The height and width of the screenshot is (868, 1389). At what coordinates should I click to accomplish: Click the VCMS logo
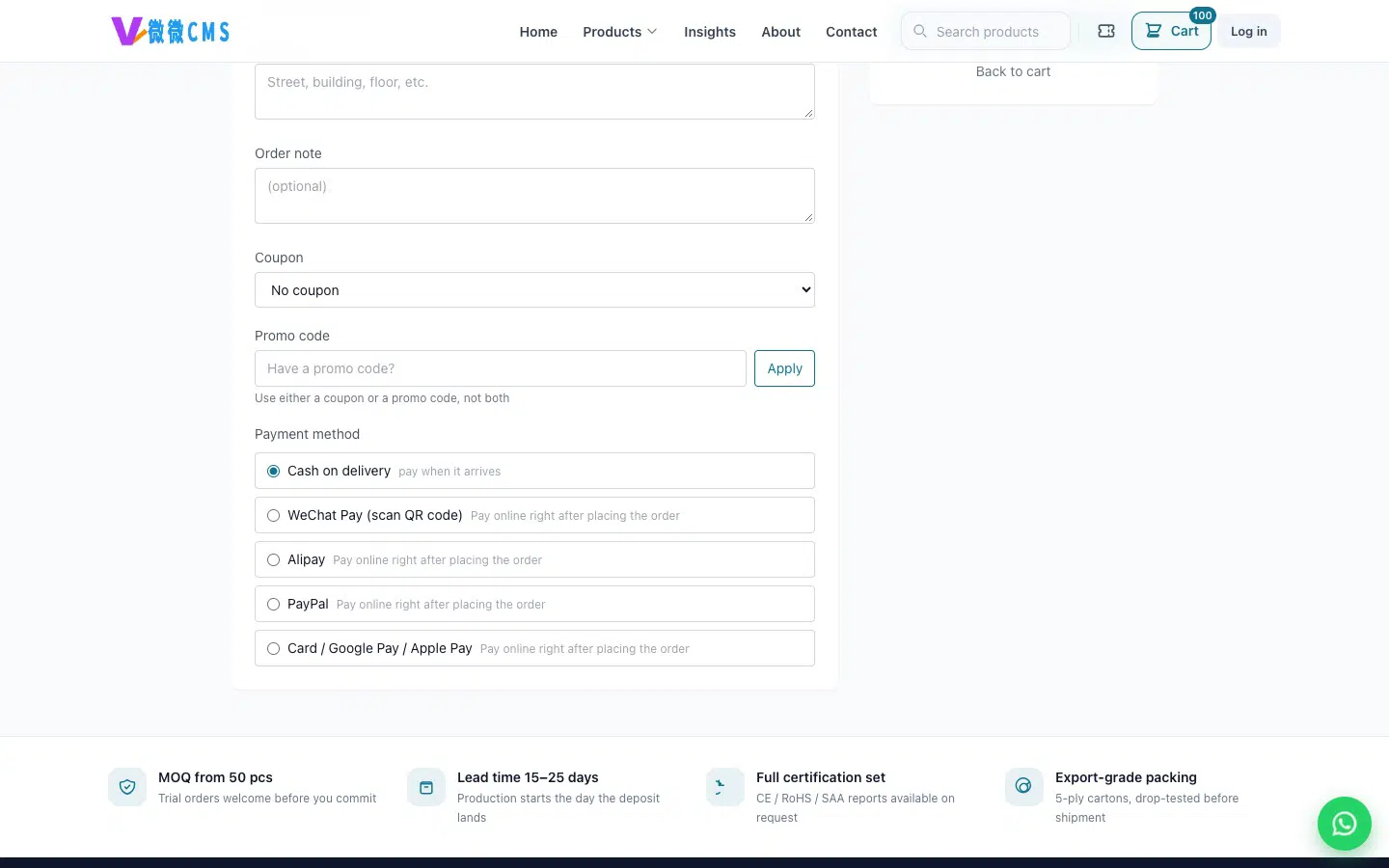[x=171, y=31]
